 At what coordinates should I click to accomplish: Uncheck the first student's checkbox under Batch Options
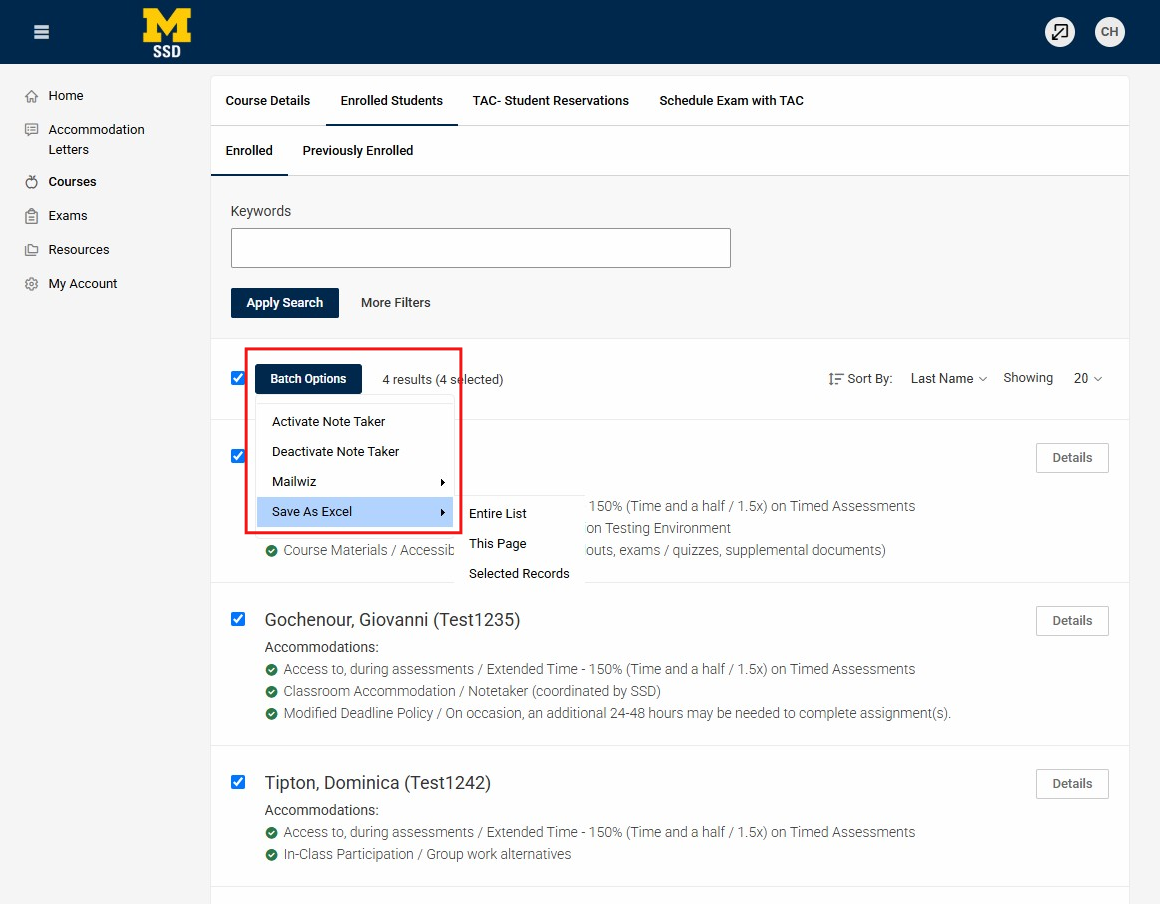click(237, 456)
